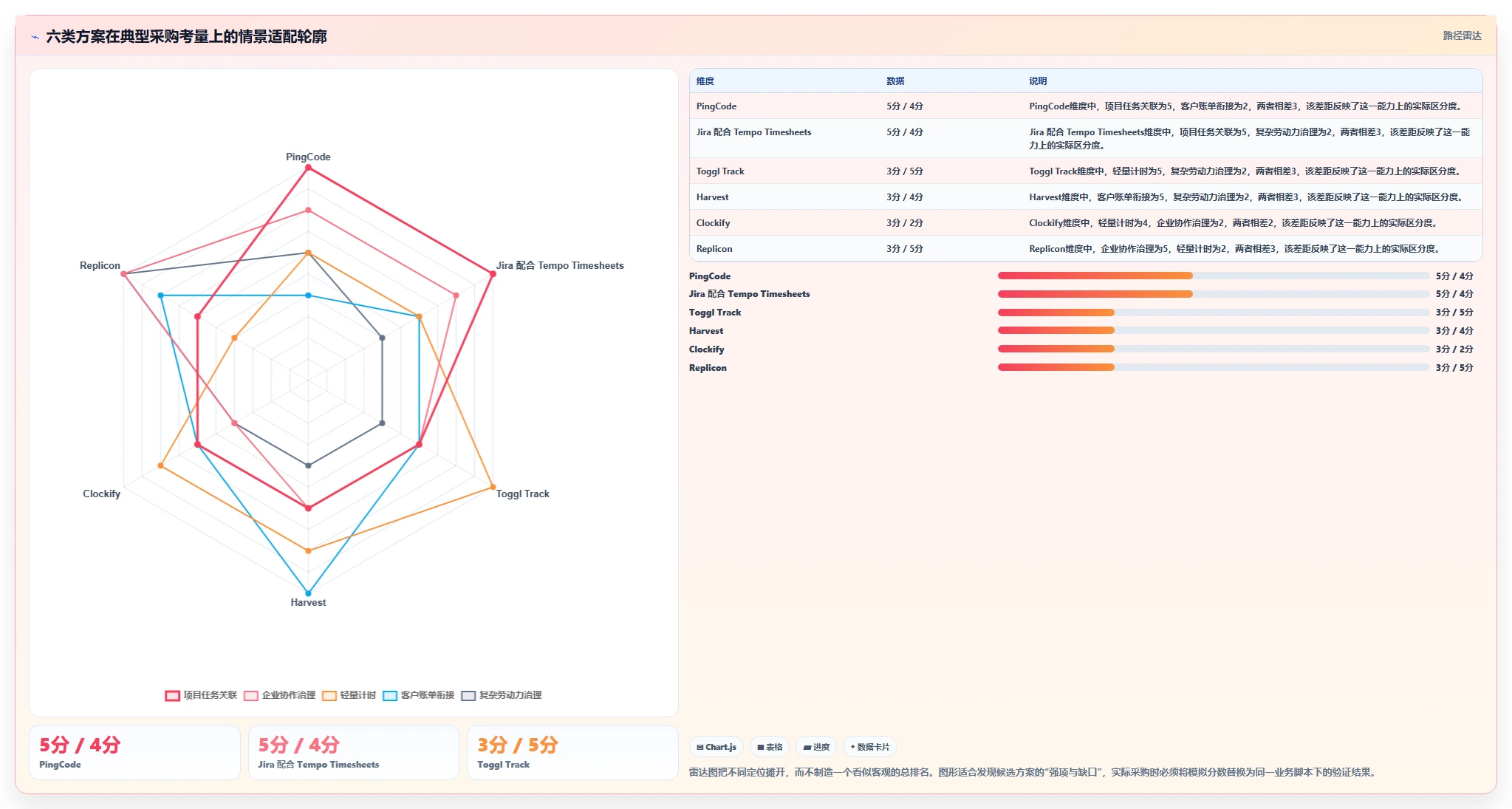Click the Harvest progress bar
The height and width of the screenshot is (809, 1512).
(1214, 330)
